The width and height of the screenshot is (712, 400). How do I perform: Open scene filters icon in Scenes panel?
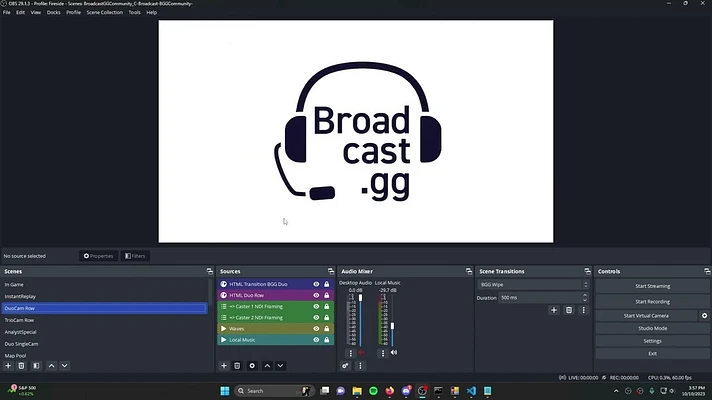tap(36, 365)
